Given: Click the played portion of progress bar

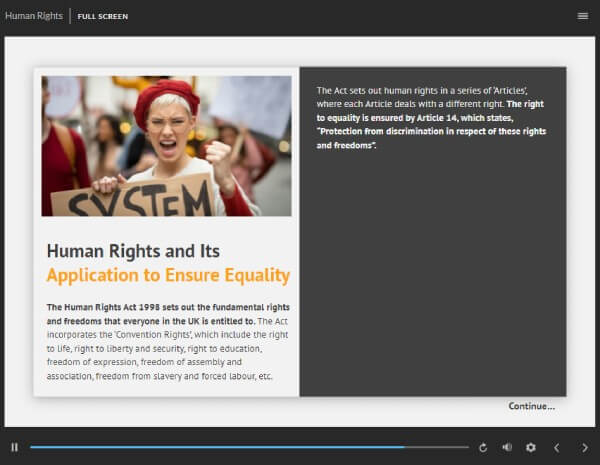Looking at the screenshot, I should (x=200, y=447).
